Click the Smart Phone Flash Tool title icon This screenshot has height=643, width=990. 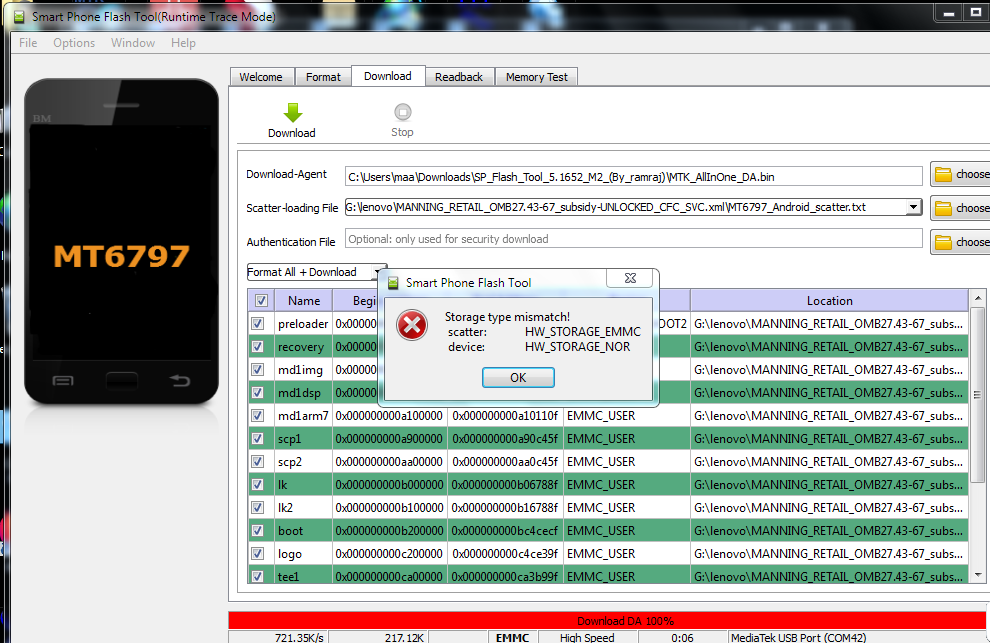(19, 16)
